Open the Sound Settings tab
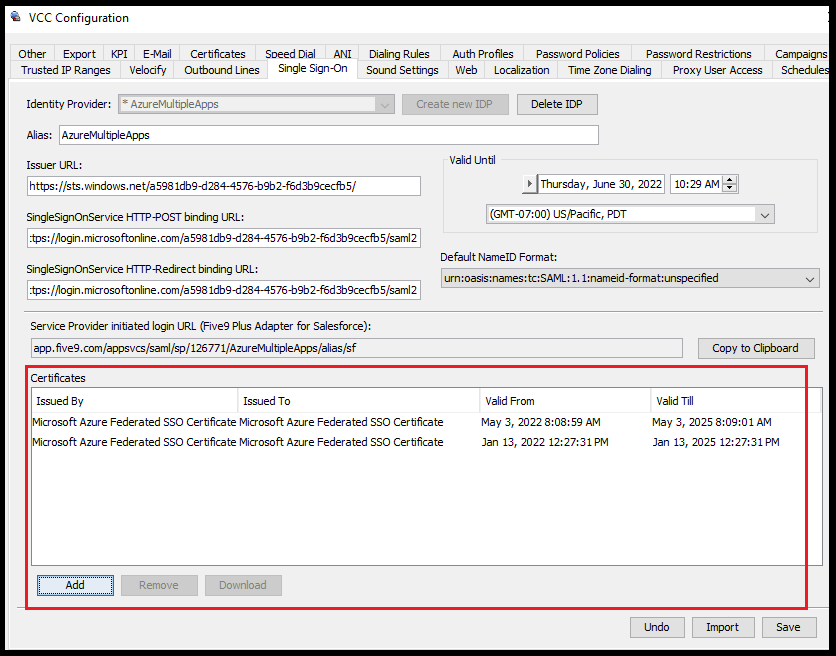 402,70
